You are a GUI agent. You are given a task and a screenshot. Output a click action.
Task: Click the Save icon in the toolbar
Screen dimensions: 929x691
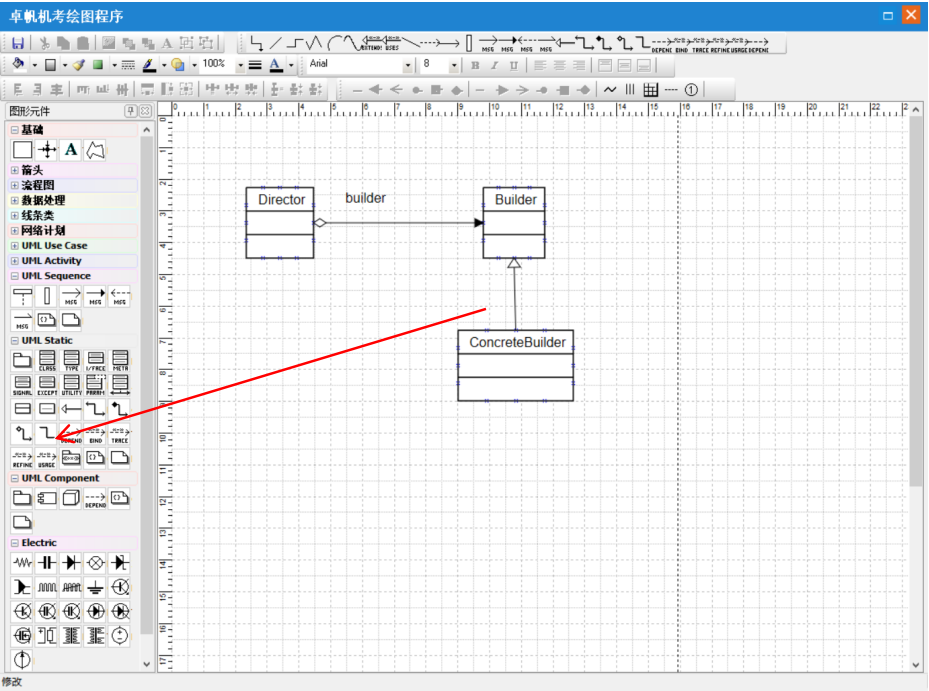tap(18, 43)
